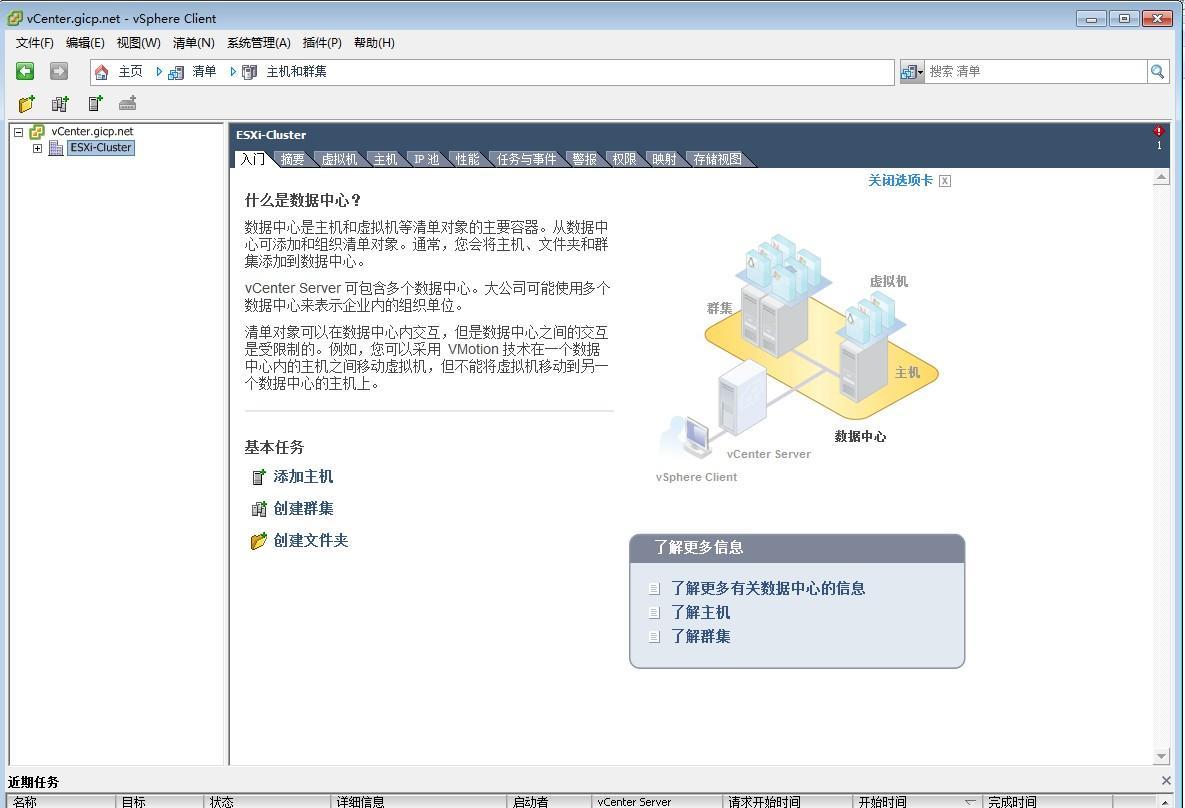Click the 添加主机 link

(303, 477)
